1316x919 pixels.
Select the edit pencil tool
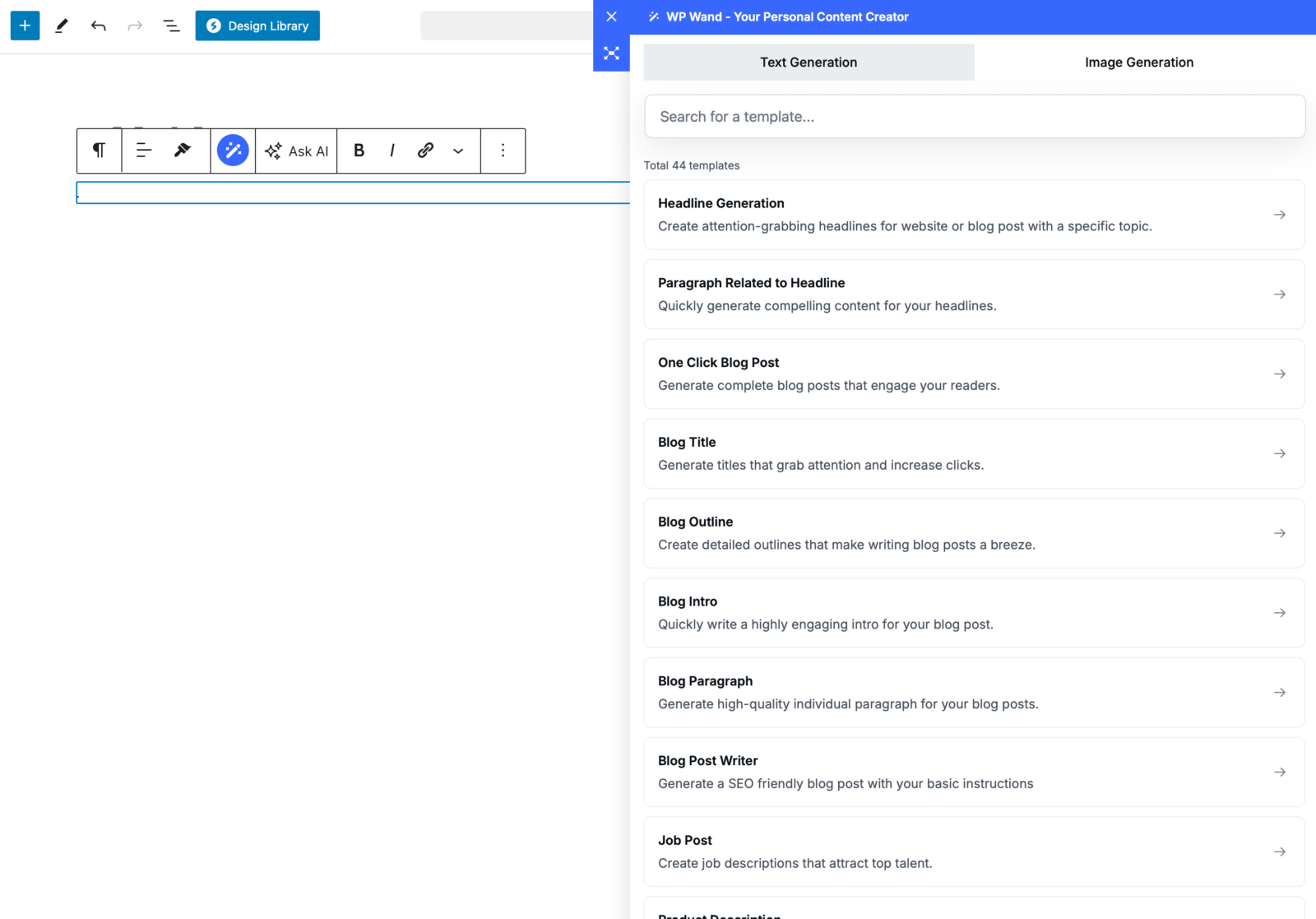click(x=61, y=26)
